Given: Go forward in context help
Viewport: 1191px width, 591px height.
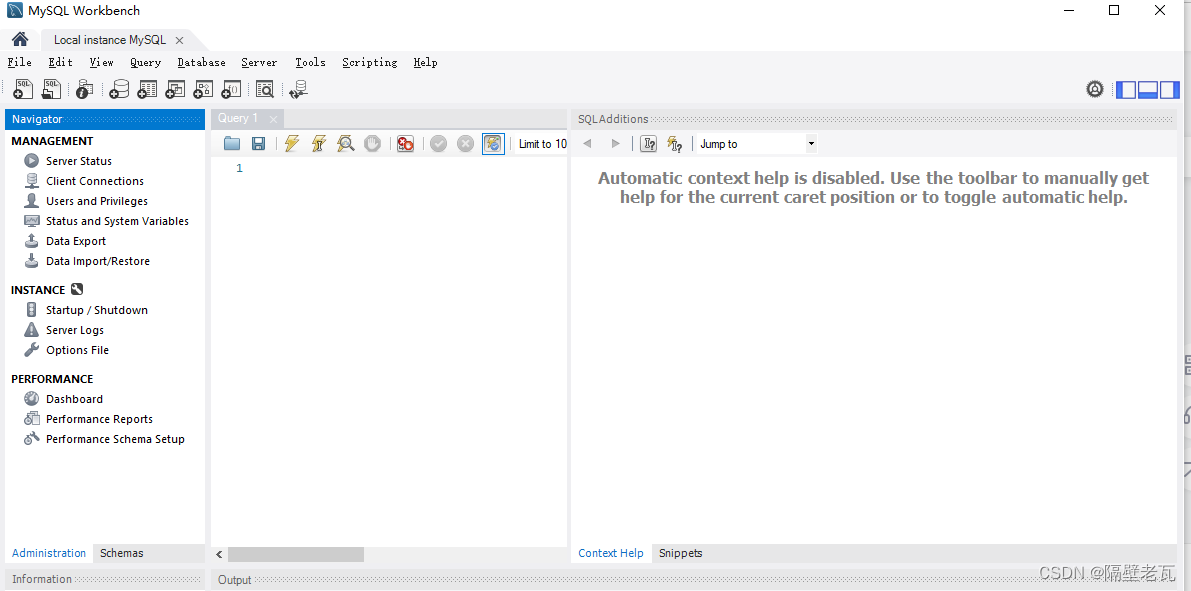Looking at the screenshot, I should [x=615, y=144].
